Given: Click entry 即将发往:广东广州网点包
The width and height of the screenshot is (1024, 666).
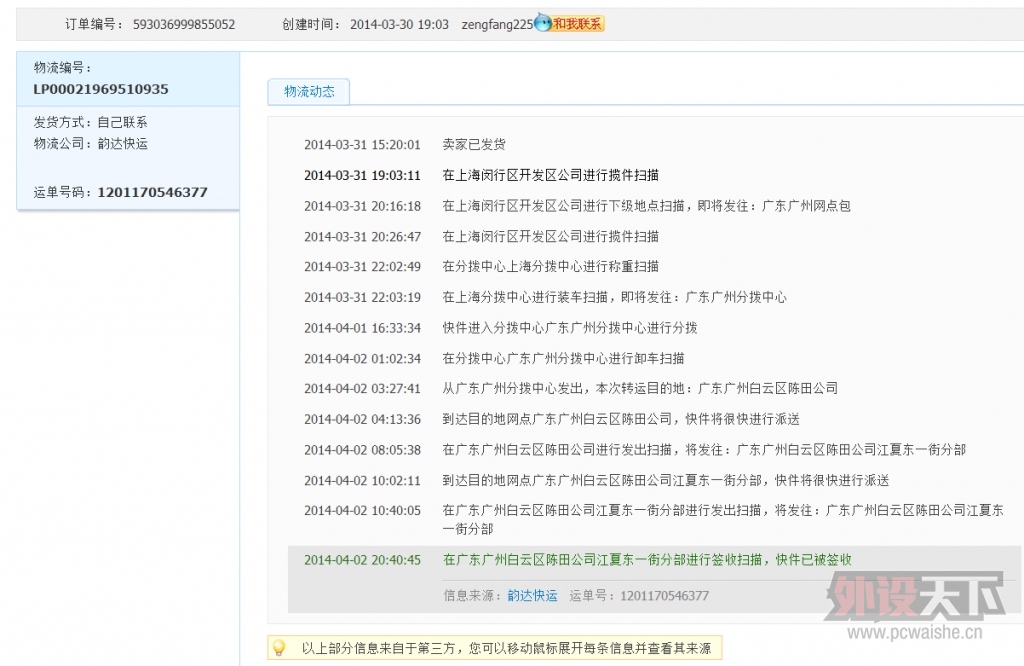Looking at the screenshot, I should (577, 206).
